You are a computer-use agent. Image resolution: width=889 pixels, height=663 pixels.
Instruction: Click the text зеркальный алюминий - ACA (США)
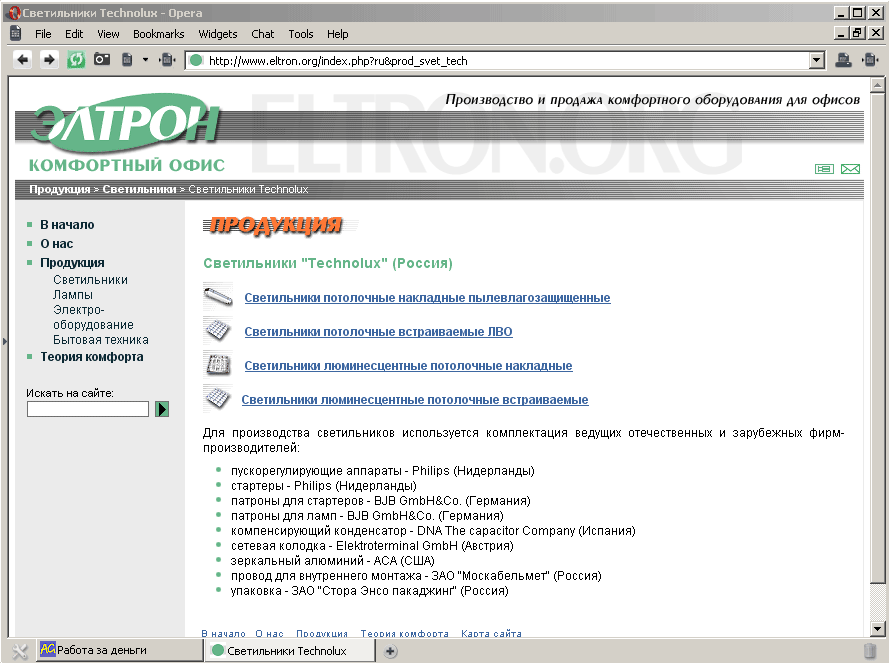(333, 561)
